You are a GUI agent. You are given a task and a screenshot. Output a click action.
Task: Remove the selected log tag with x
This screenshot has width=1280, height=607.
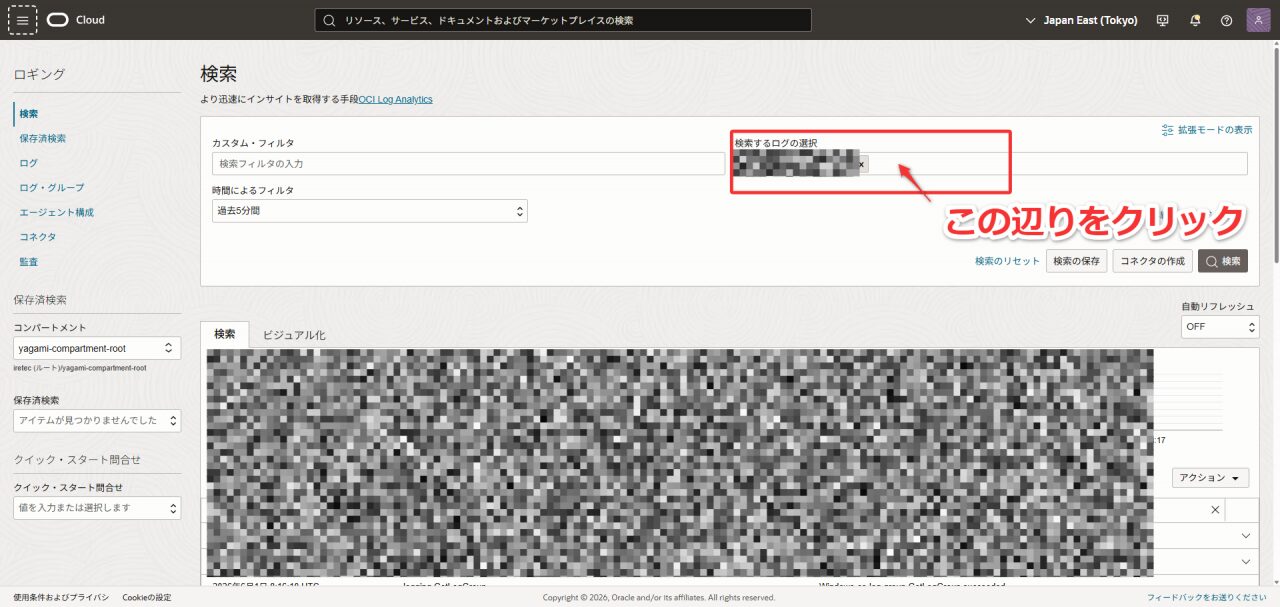[x=862, y=164]
